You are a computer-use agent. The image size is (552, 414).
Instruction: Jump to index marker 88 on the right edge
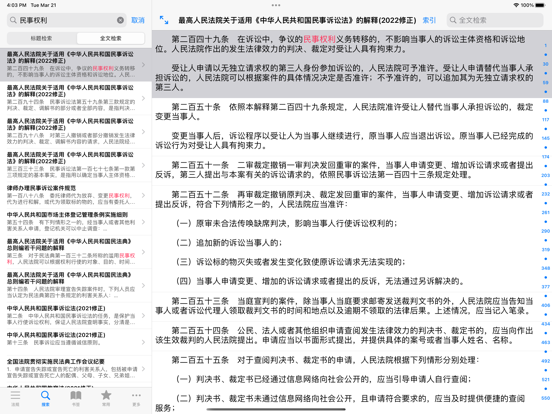click(x=546, y=101)
